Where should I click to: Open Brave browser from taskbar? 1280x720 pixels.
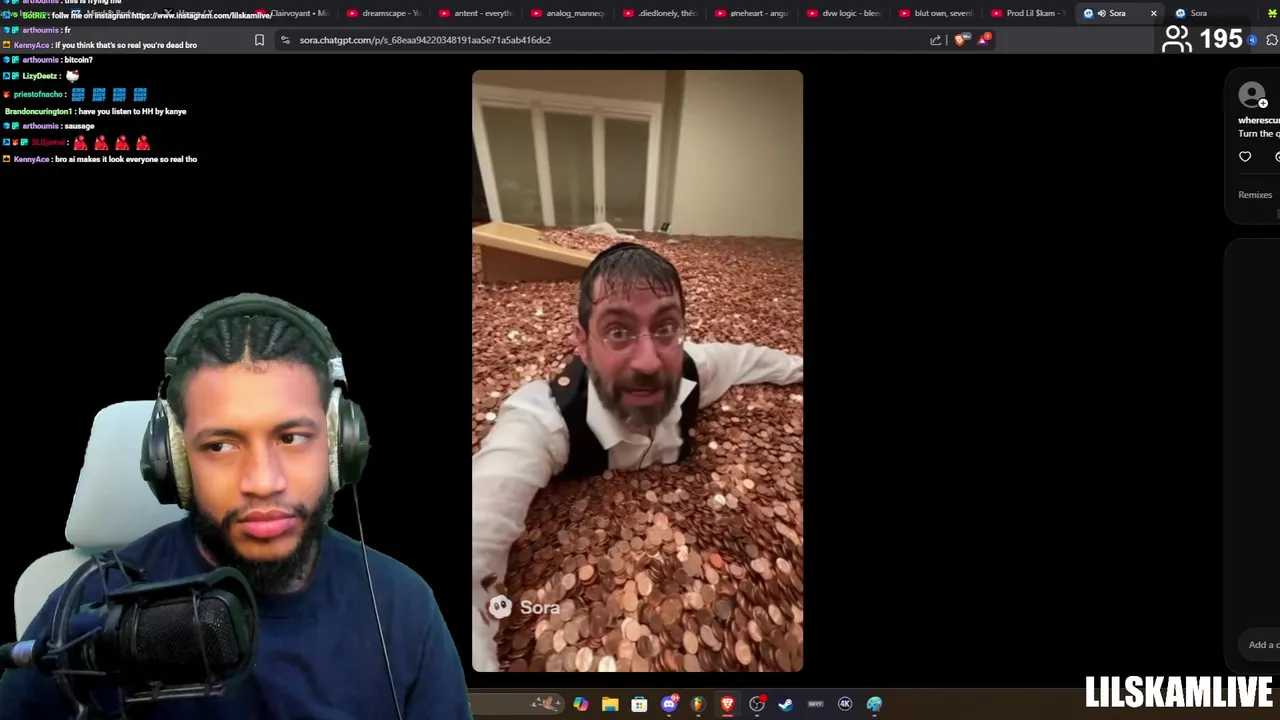(727, 704)
